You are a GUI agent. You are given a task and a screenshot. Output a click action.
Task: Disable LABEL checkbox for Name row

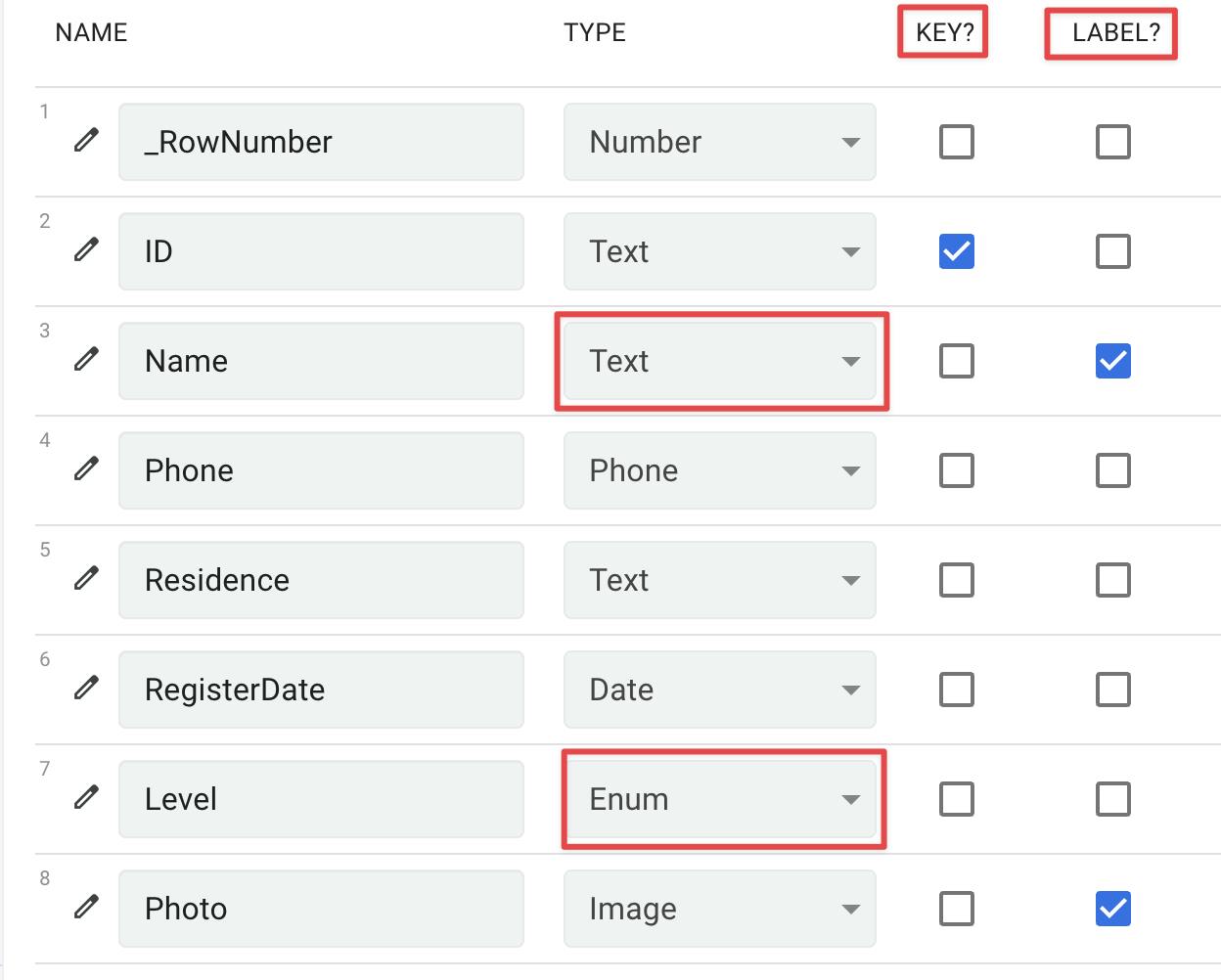[1112, 361]
